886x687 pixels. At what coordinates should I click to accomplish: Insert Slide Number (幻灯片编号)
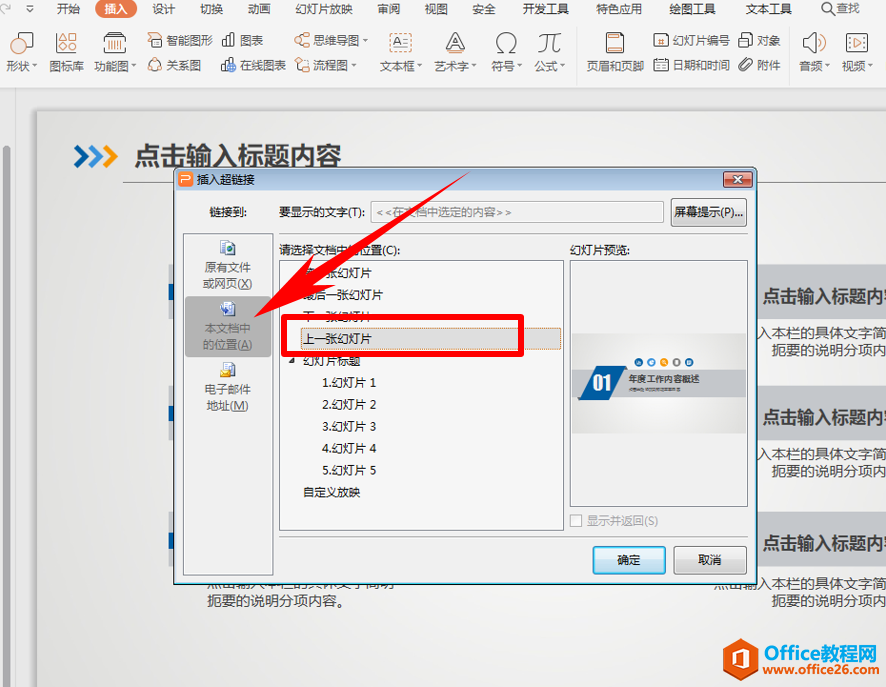pos(691,41)
